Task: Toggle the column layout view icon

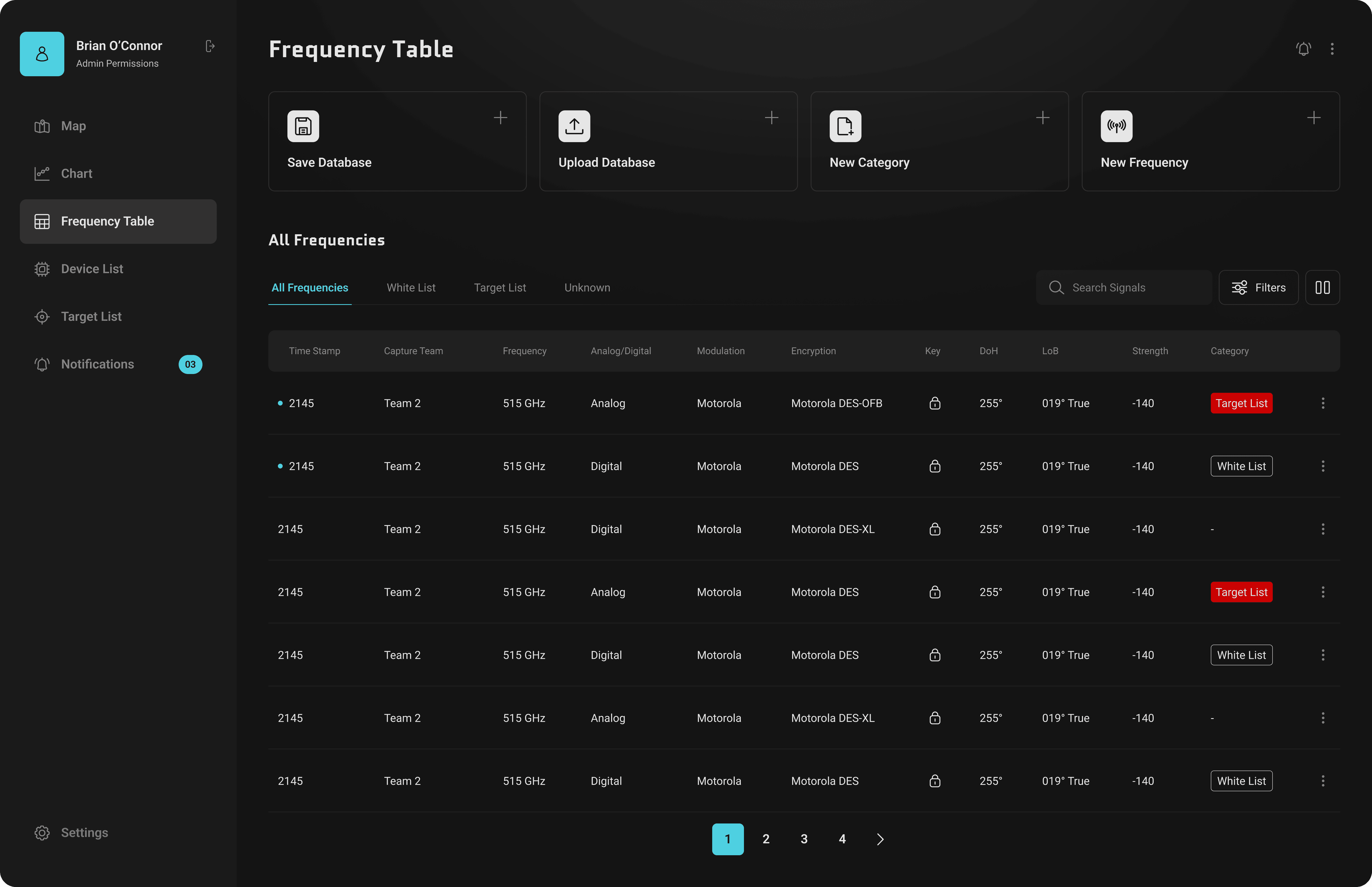Action: (1323, 287)
